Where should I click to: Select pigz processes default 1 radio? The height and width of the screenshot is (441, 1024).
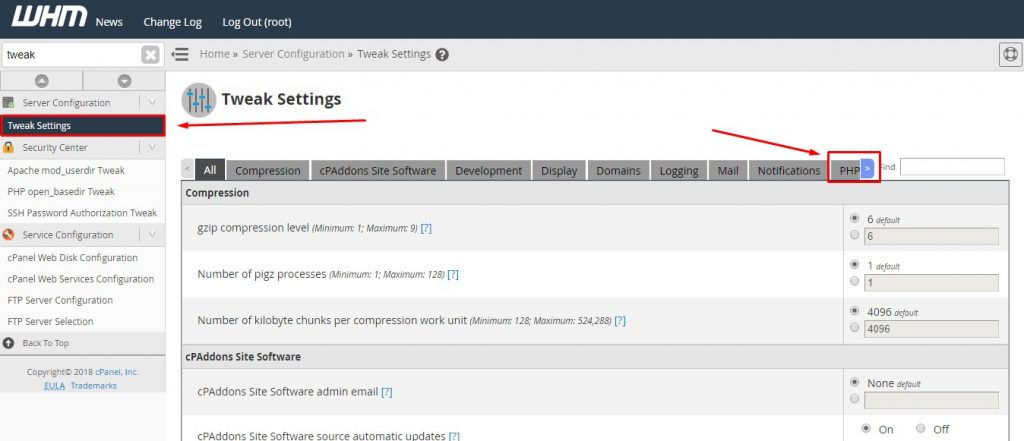pos(855,265)
